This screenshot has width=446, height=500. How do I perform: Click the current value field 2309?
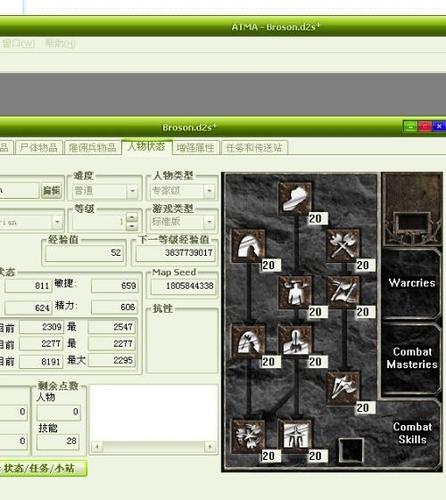point(41,327)
